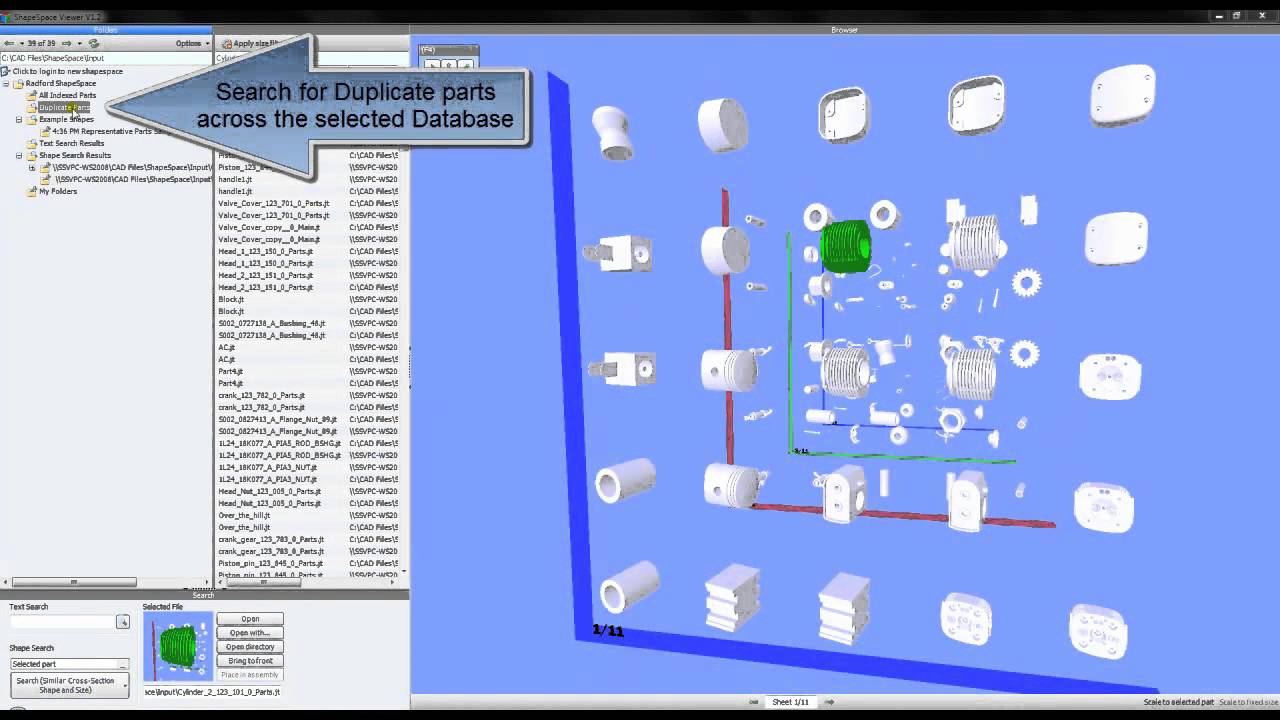Screen dimensions: 1280x720
Task: Click the Open button
Action: click(250, 619)
